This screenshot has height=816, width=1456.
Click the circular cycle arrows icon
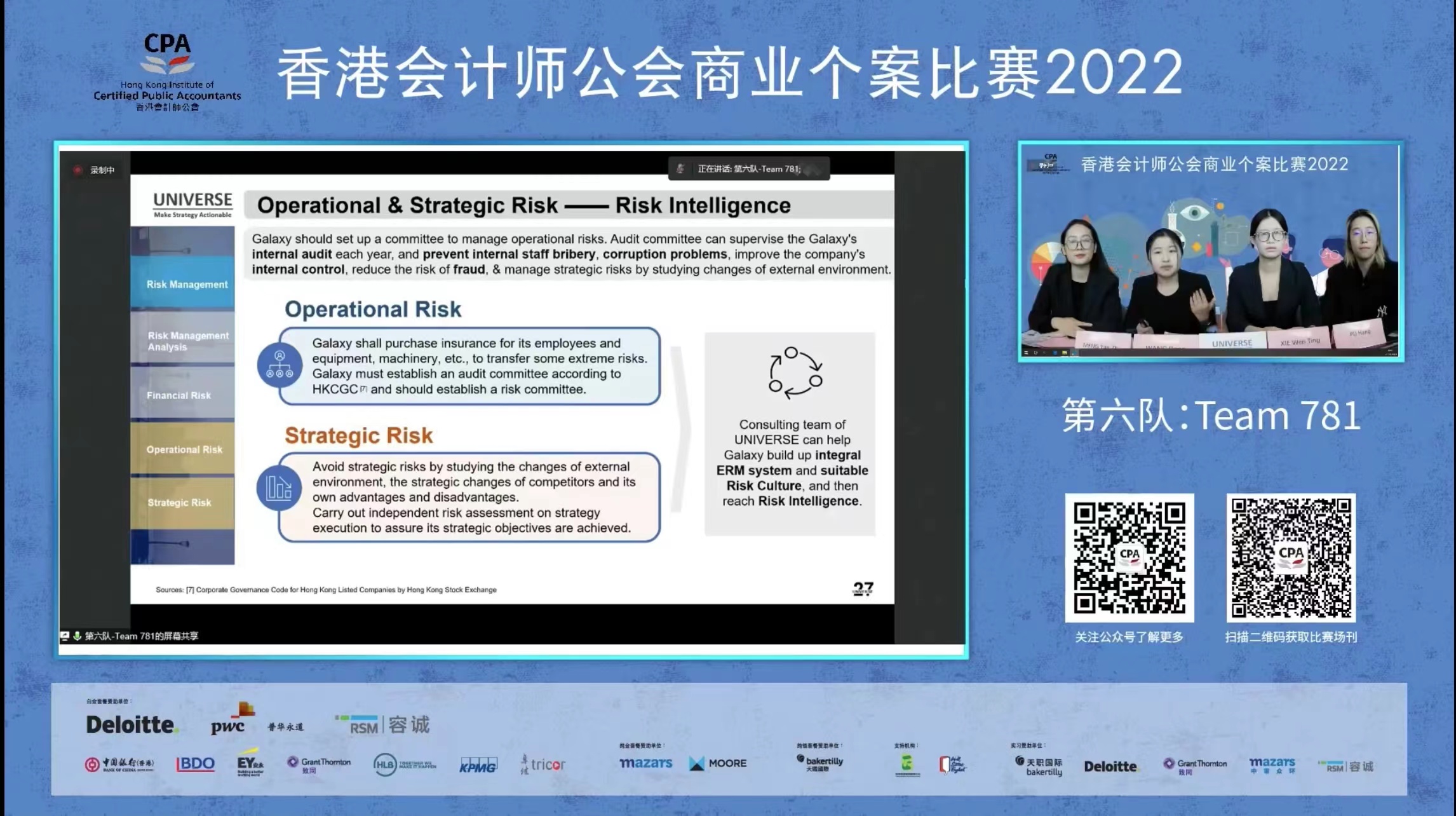click(795, 373)
